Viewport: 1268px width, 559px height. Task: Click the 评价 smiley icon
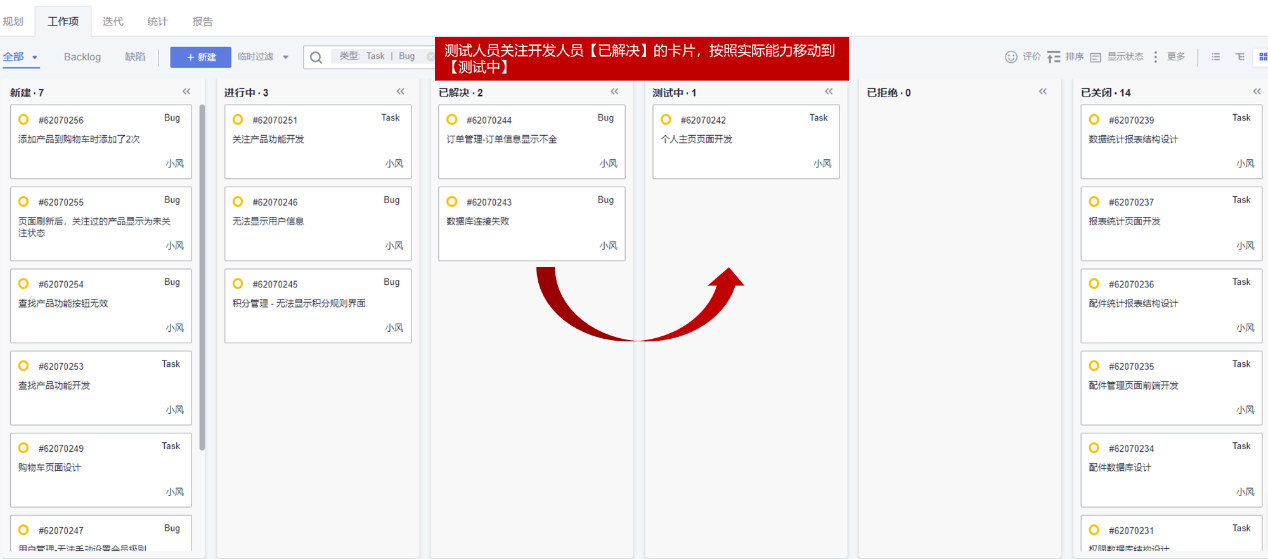pyautogui.click(x=1011, y=57)
